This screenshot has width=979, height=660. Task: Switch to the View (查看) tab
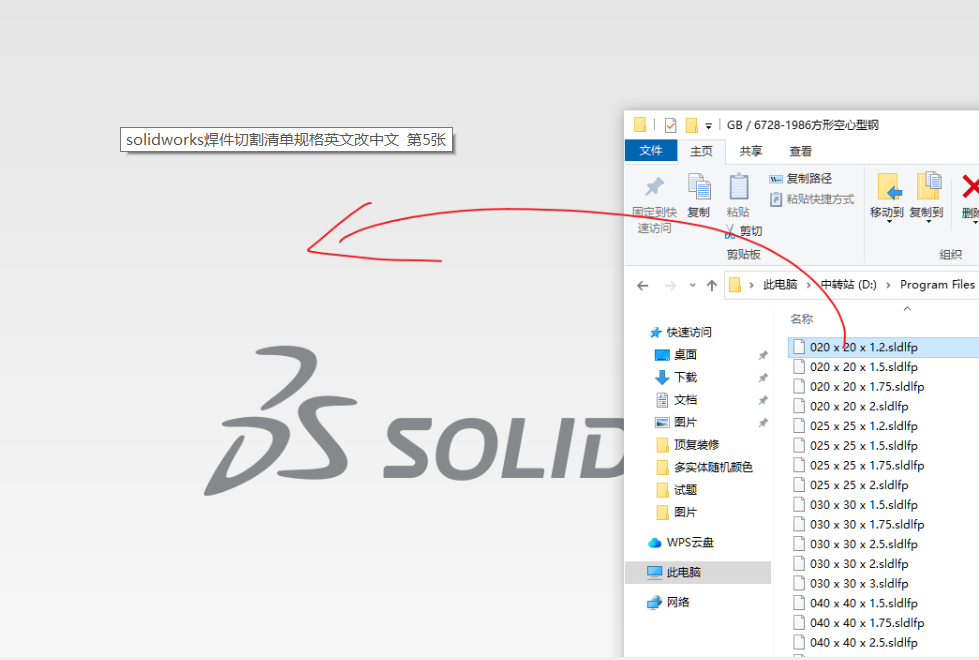coord(800,151)
